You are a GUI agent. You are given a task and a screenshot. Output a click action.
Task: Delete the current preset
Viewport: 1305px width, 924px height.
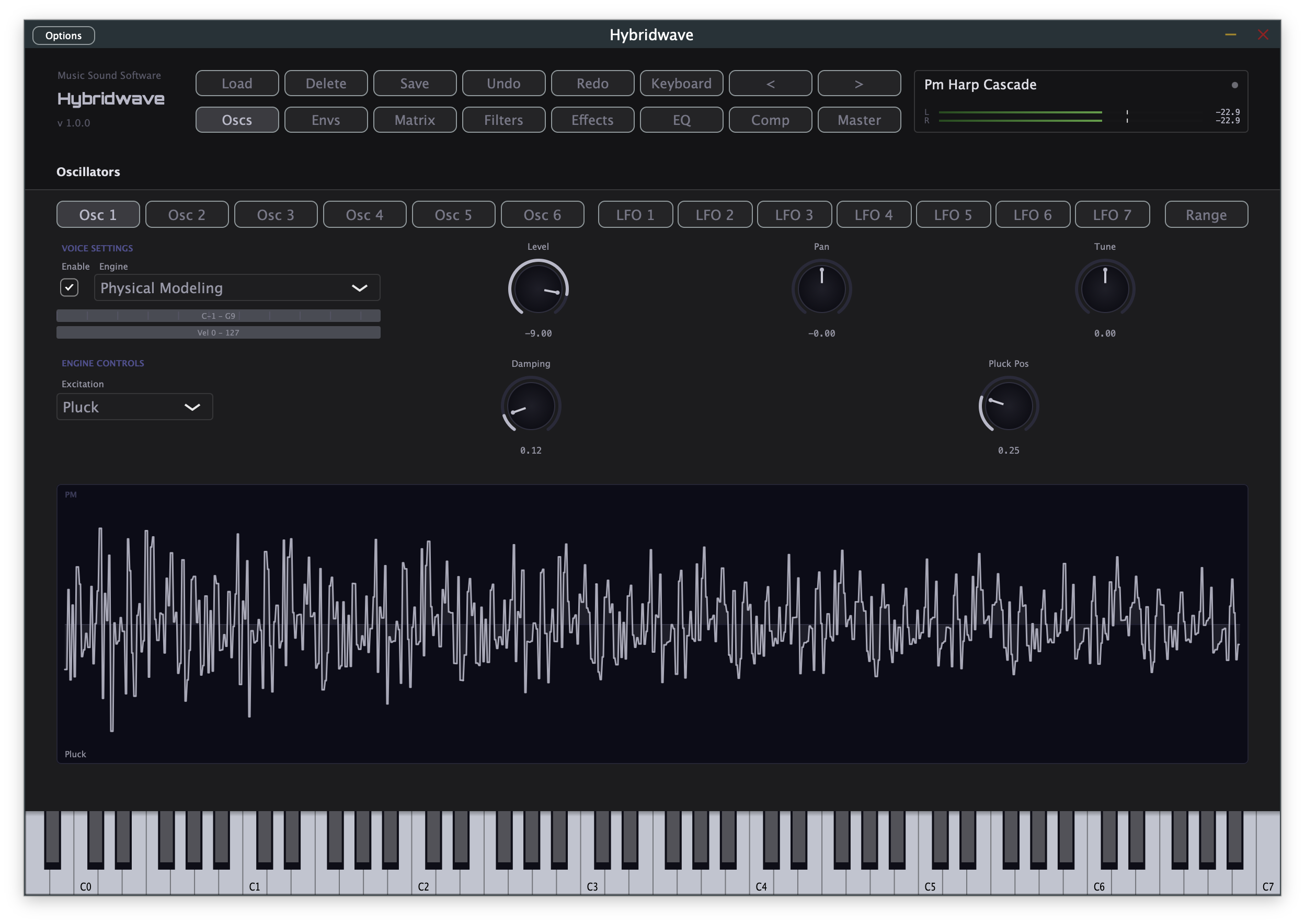326,84
